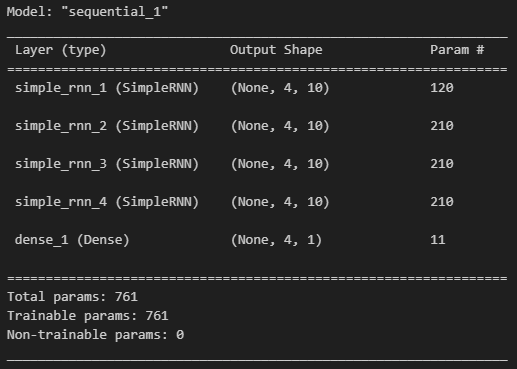Click the param count of simple_rnn_4

click(x=442, y=202)
